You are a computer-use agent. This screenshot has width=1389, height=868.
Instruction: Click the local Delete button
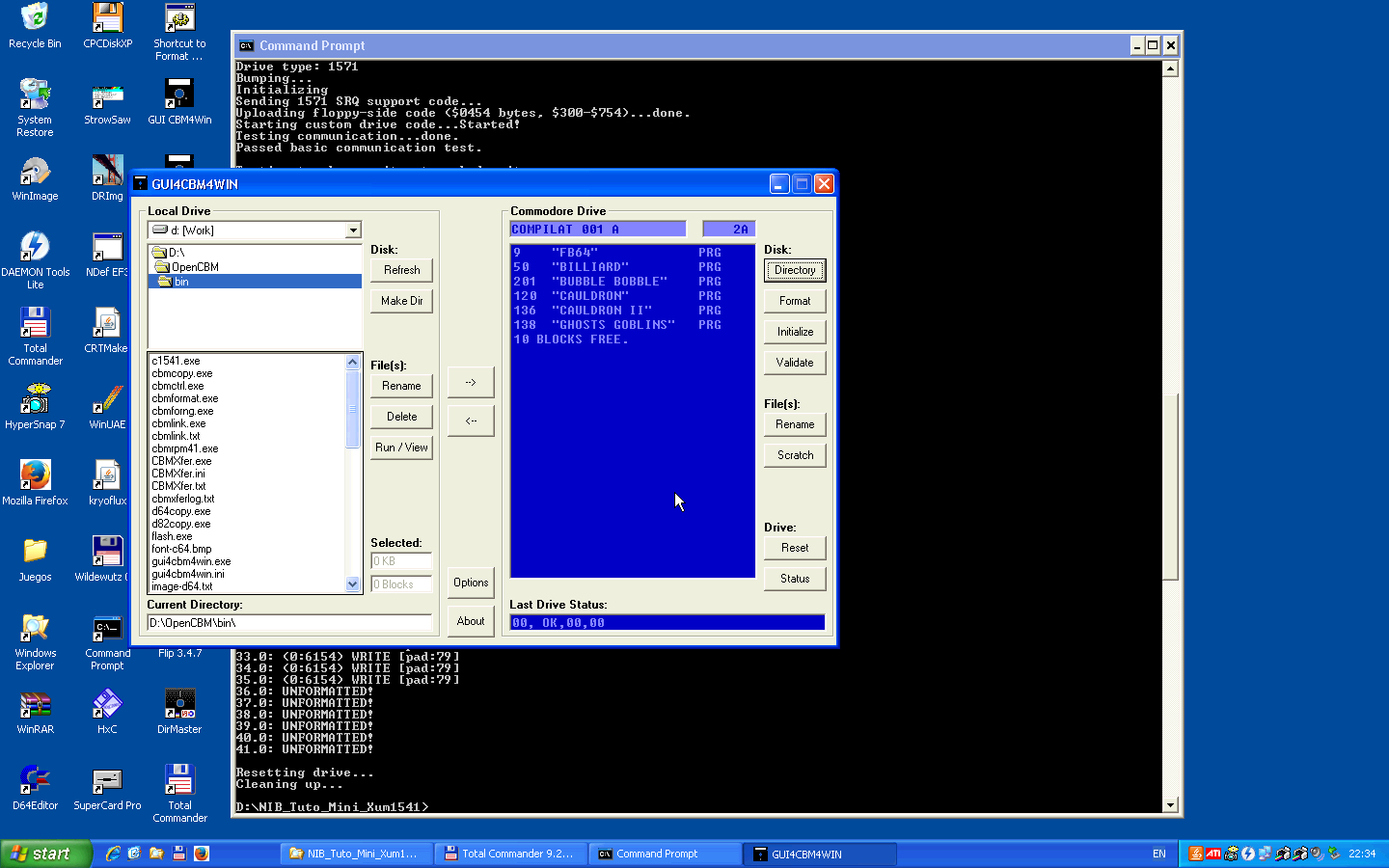[x=401, y=417]
